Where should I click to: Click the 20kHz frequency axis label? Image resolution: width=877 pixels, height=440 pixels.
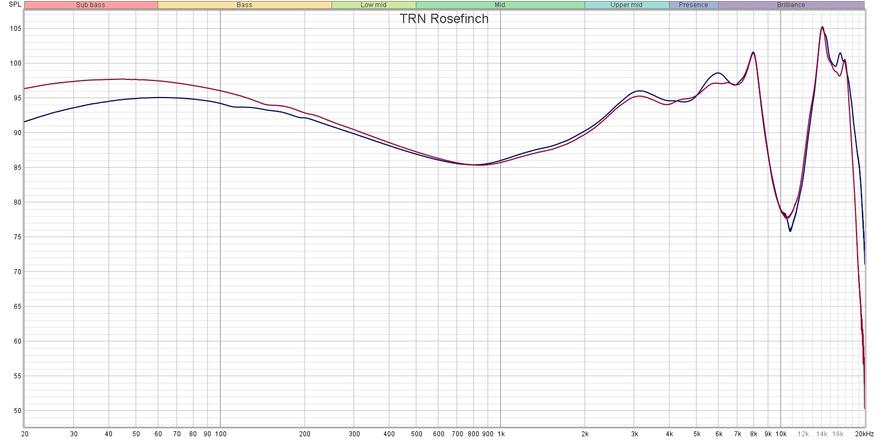tap(864, 434)
